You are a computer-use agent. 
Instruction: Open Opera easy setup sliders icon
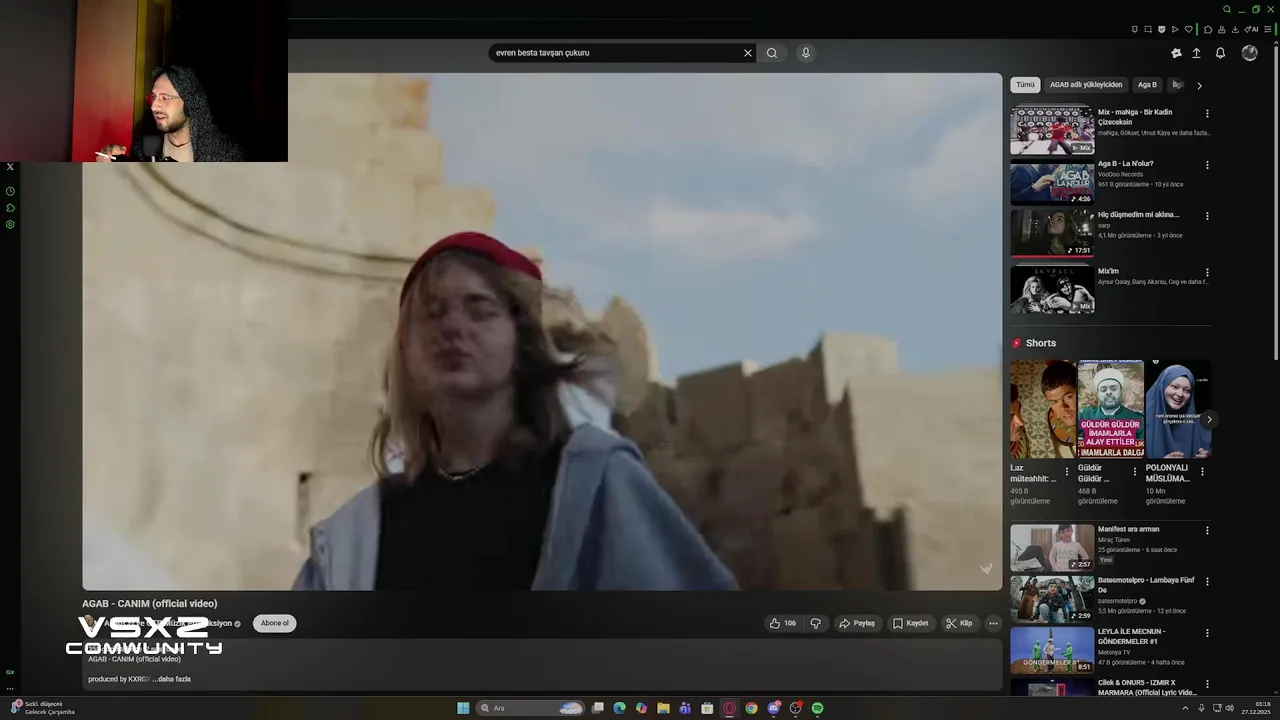1268,29
